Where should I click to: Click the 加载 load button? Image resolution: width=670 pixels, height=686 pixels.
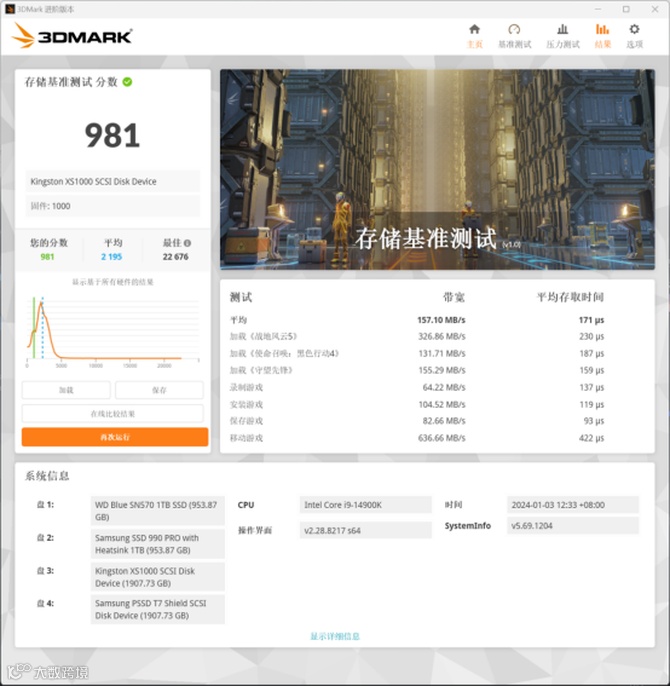click(66, 390)
